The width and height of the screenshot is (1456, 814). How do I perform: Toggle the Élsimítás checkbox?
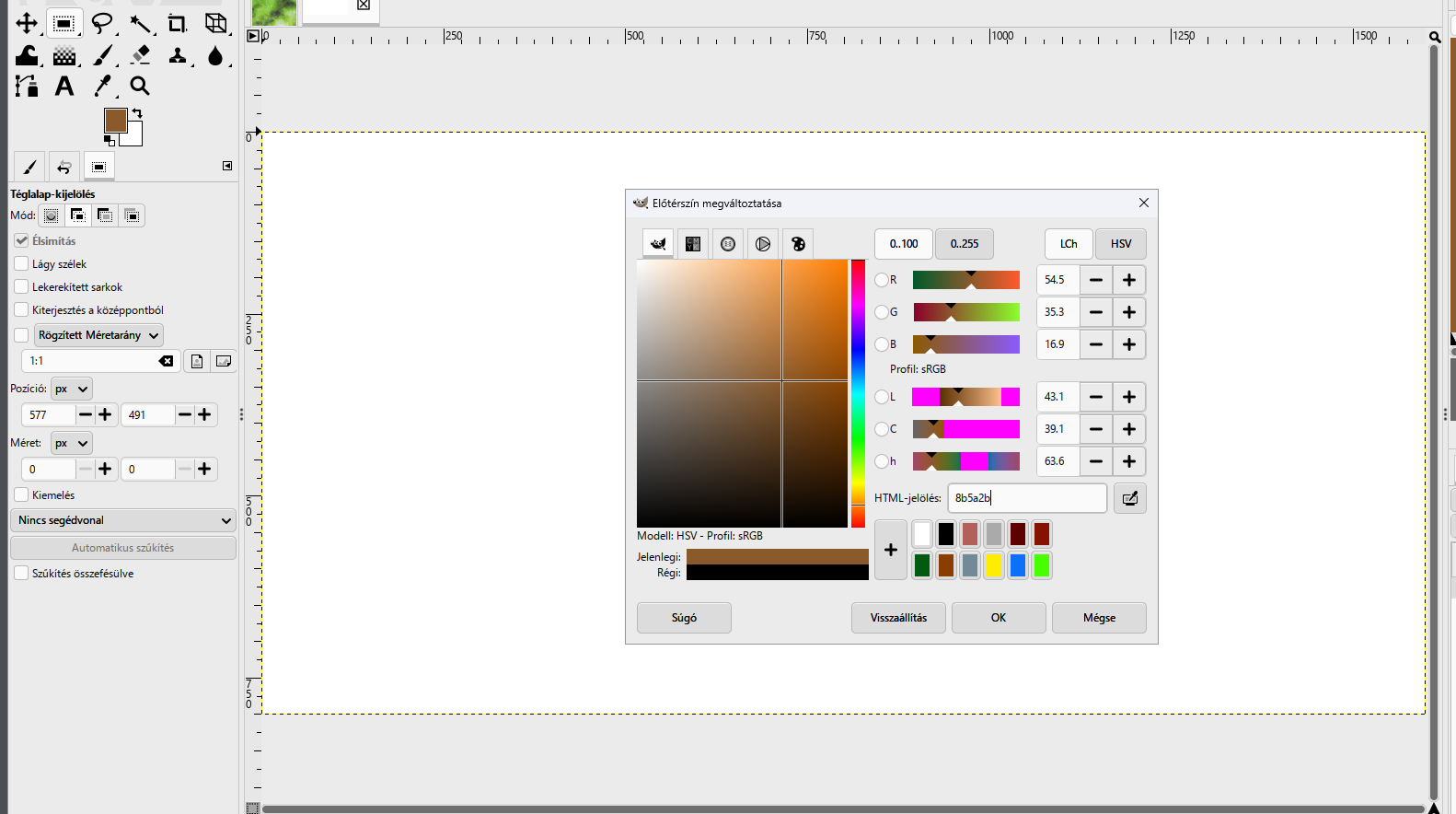(21, 240)
